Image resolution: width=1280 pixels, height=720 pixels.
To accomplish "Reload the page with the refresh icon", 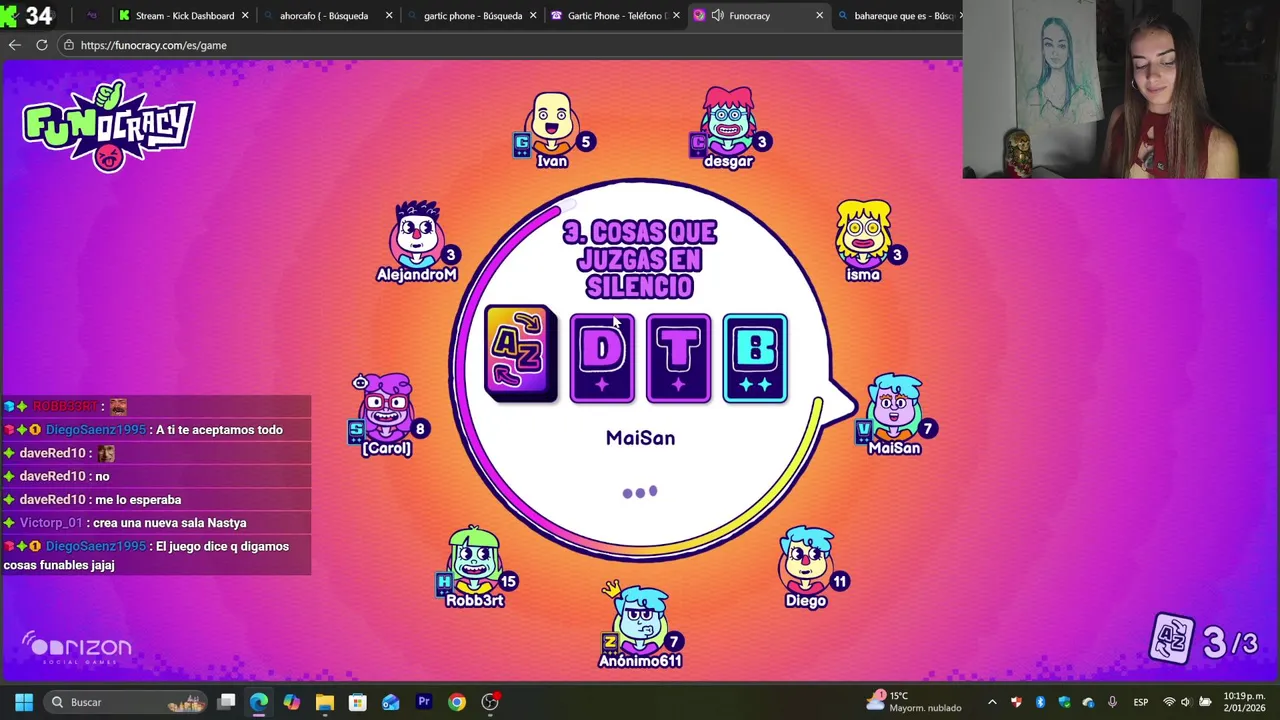I will click(x=42, y=45).
